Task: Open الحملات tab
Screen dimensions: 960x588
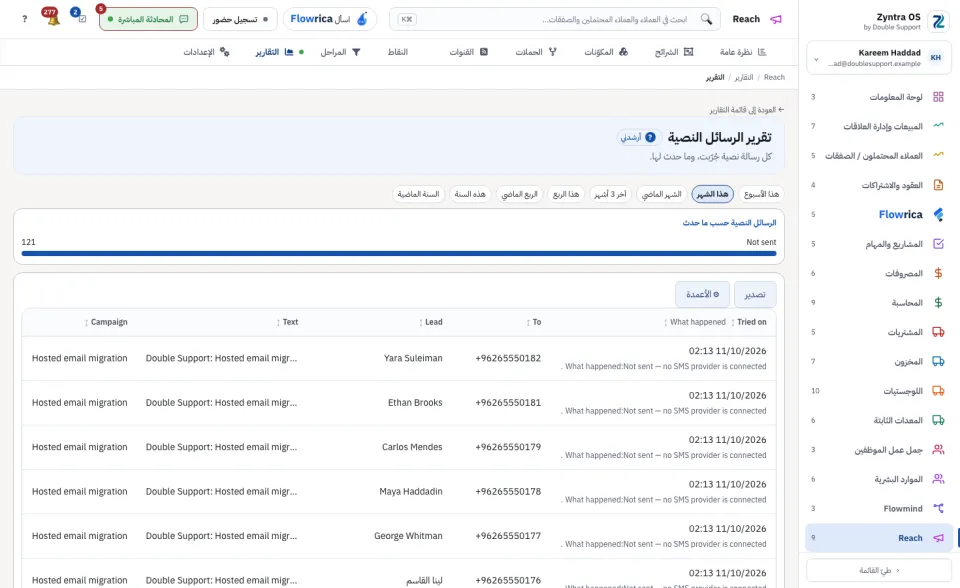Action: tap(536, 52)
